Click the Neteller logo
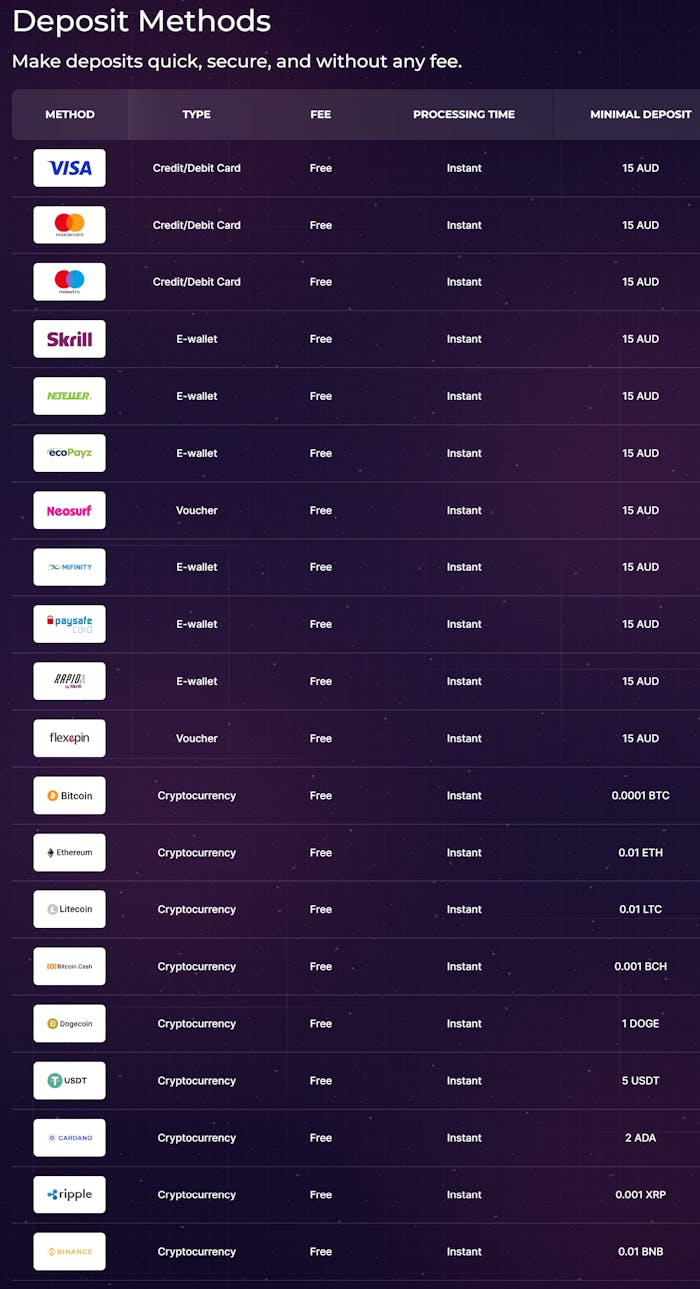The height and width of the screenshot is (1289, 700). pyautogui.click(x=69, y=396)
